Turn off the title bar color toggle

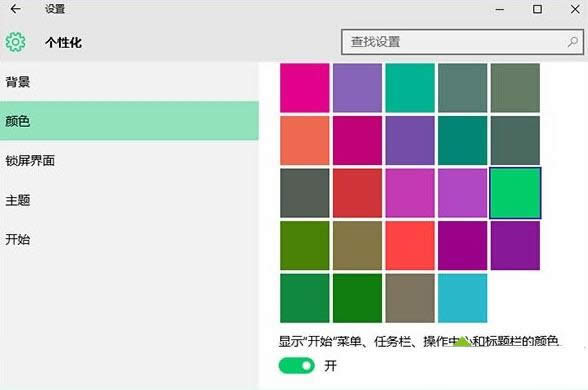tap(296, 365)
